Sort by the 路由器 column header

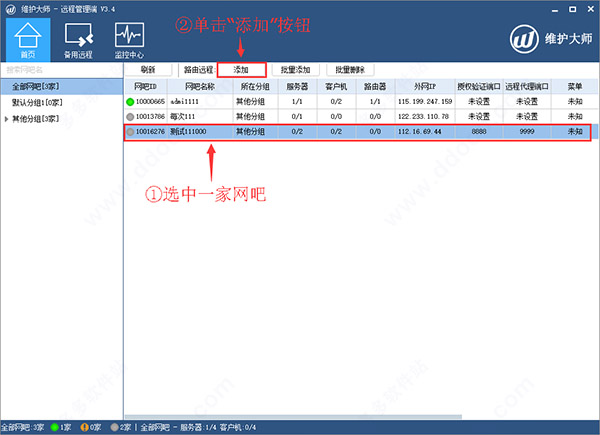point(375,86)
